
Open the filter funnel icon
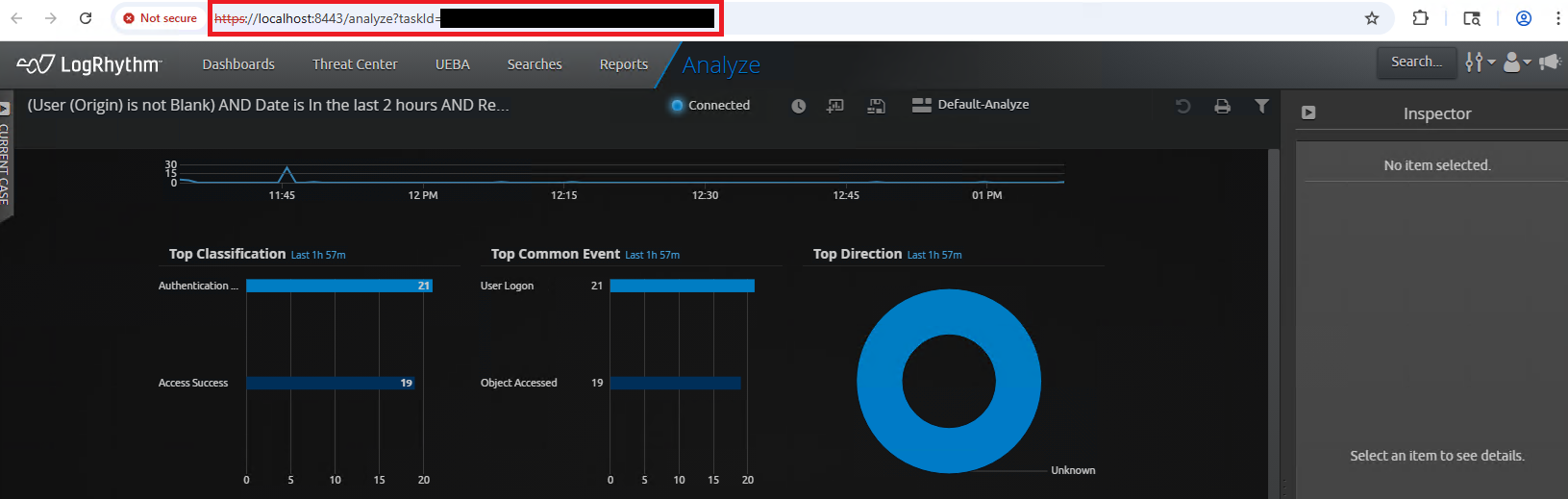point(1261,106)
